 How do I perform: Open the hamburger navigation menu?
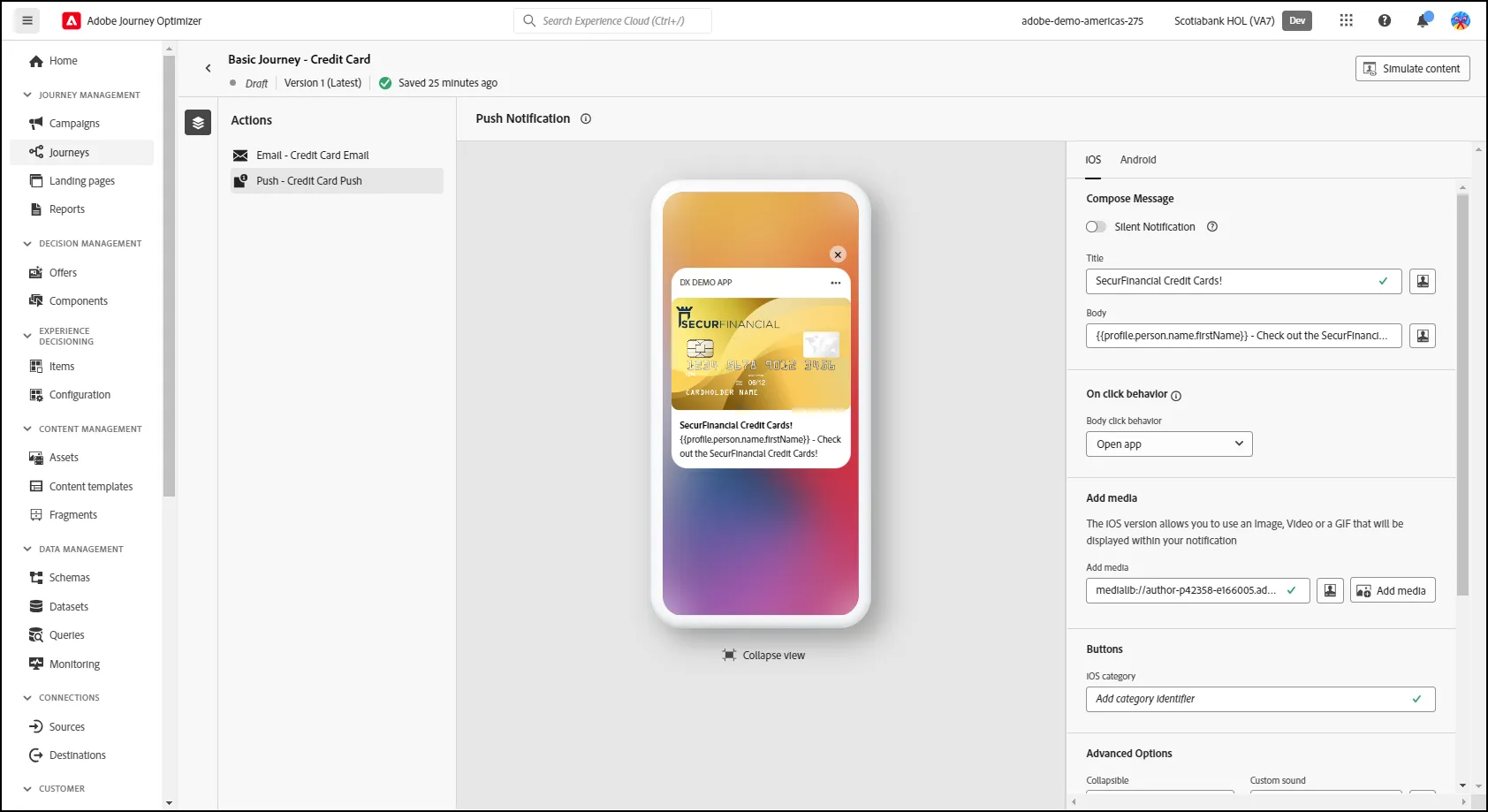point(27,20)
